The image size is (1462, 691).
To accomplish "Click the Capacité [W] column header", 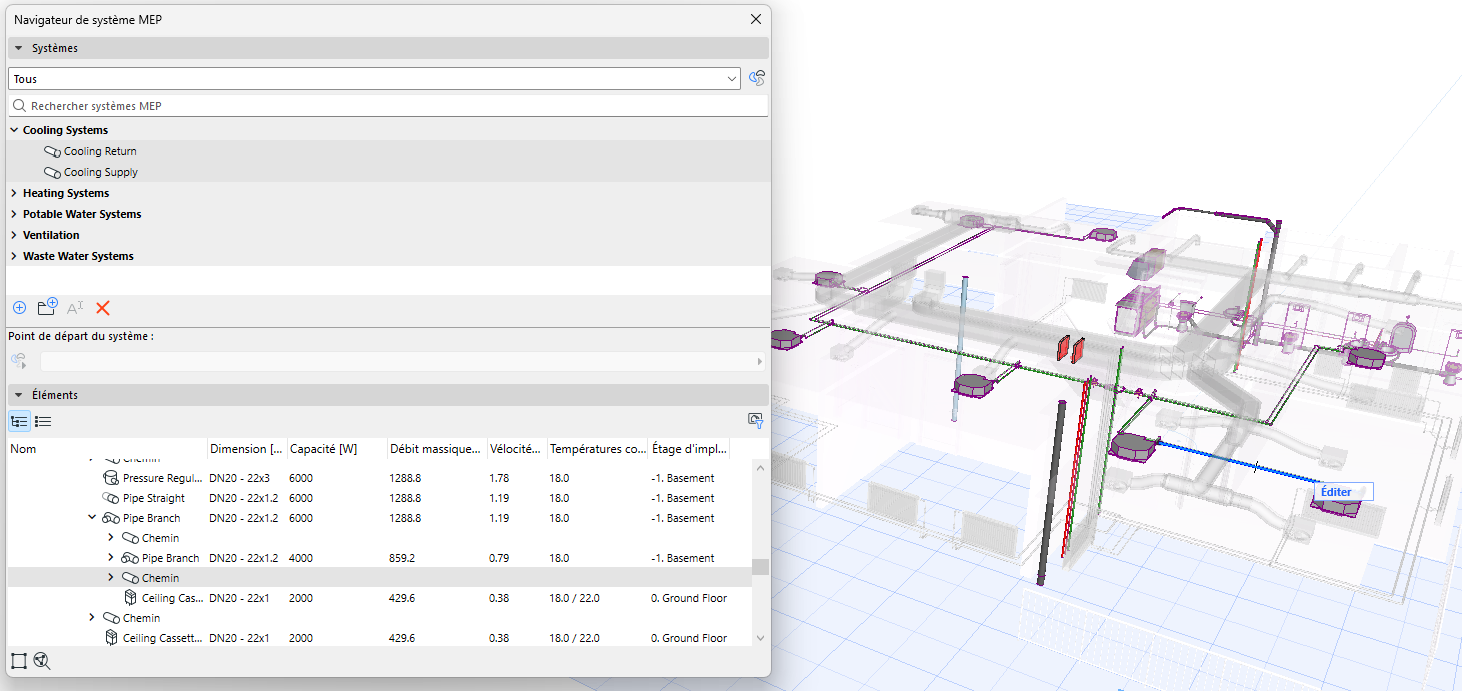I will point(337,449).
